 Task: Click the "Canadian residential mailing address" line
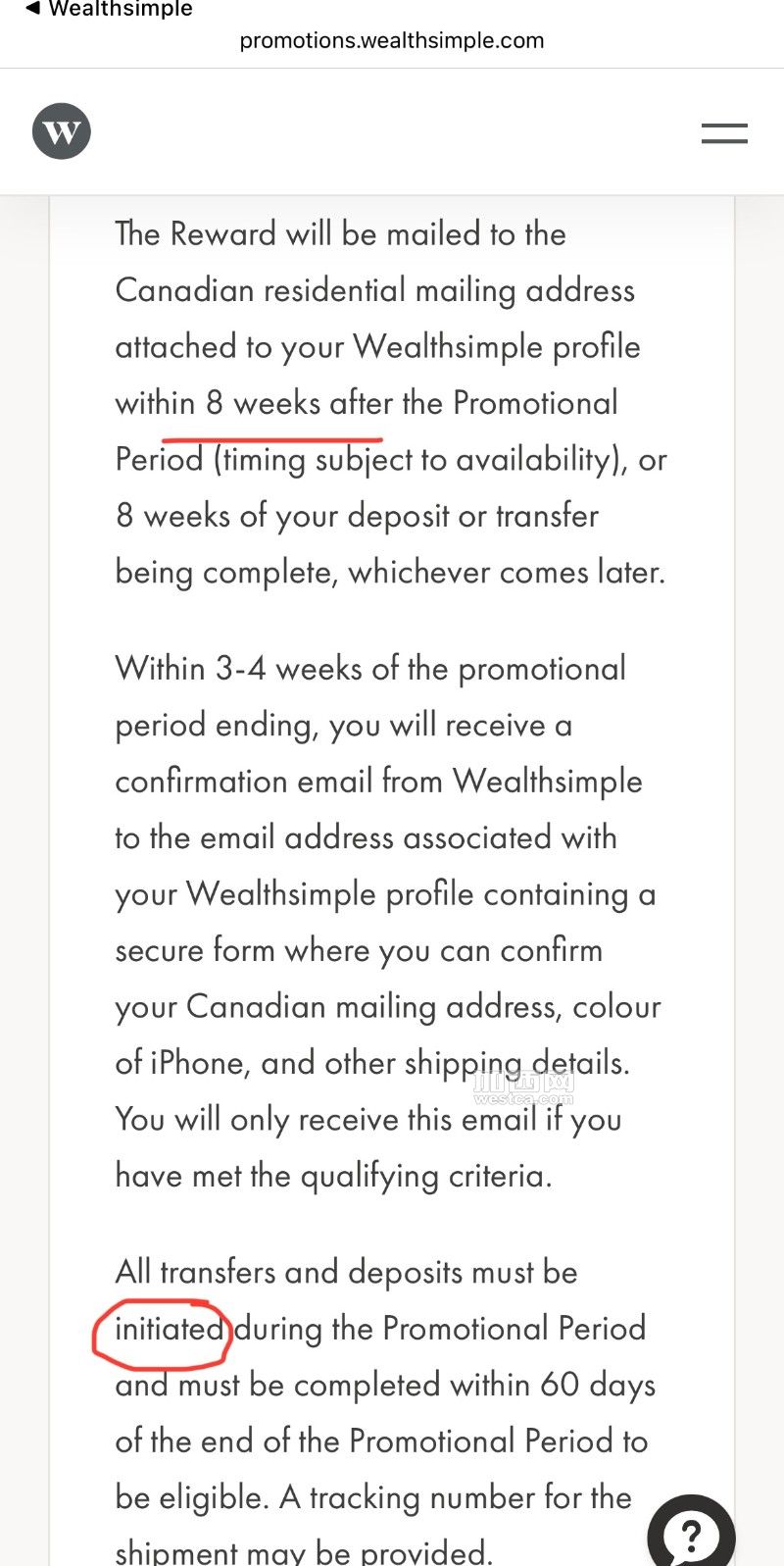[375, 291]
